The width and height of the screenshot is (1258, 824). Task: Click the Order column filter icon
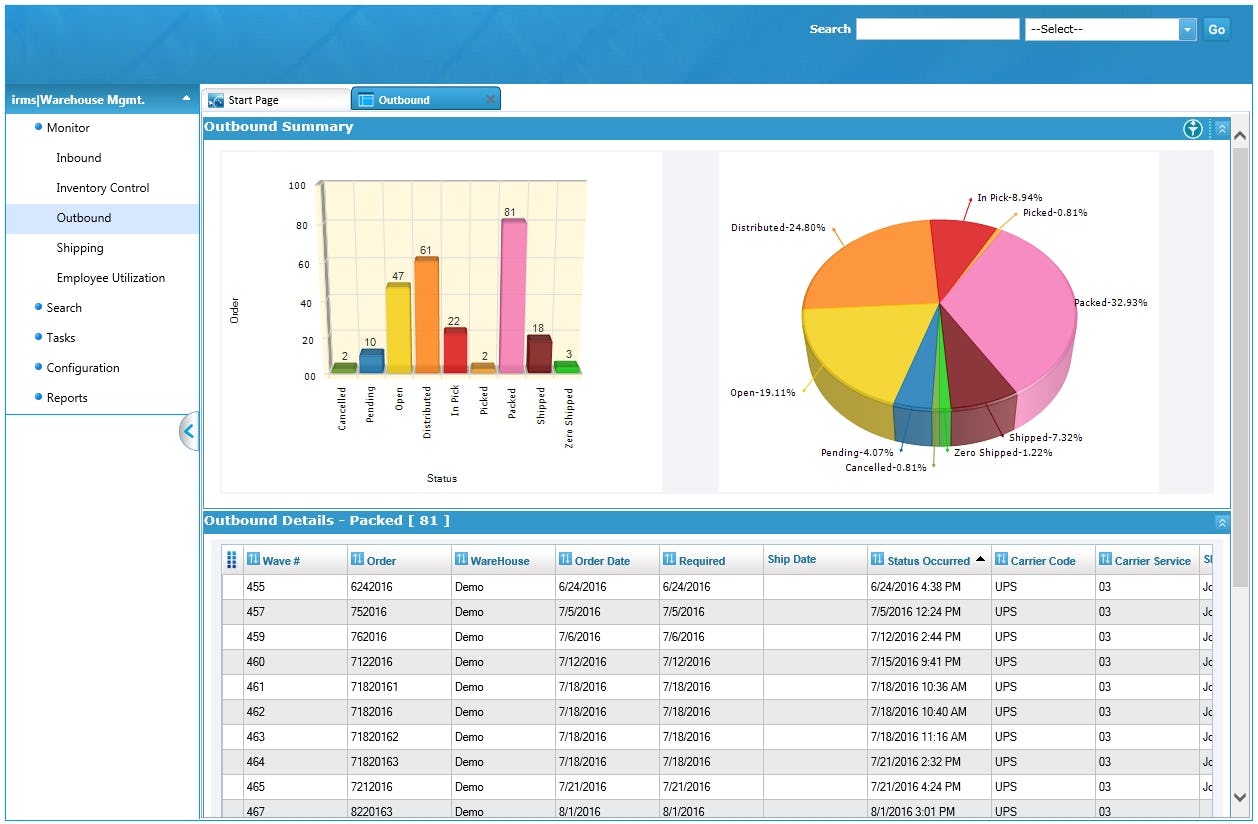point(358,560)
